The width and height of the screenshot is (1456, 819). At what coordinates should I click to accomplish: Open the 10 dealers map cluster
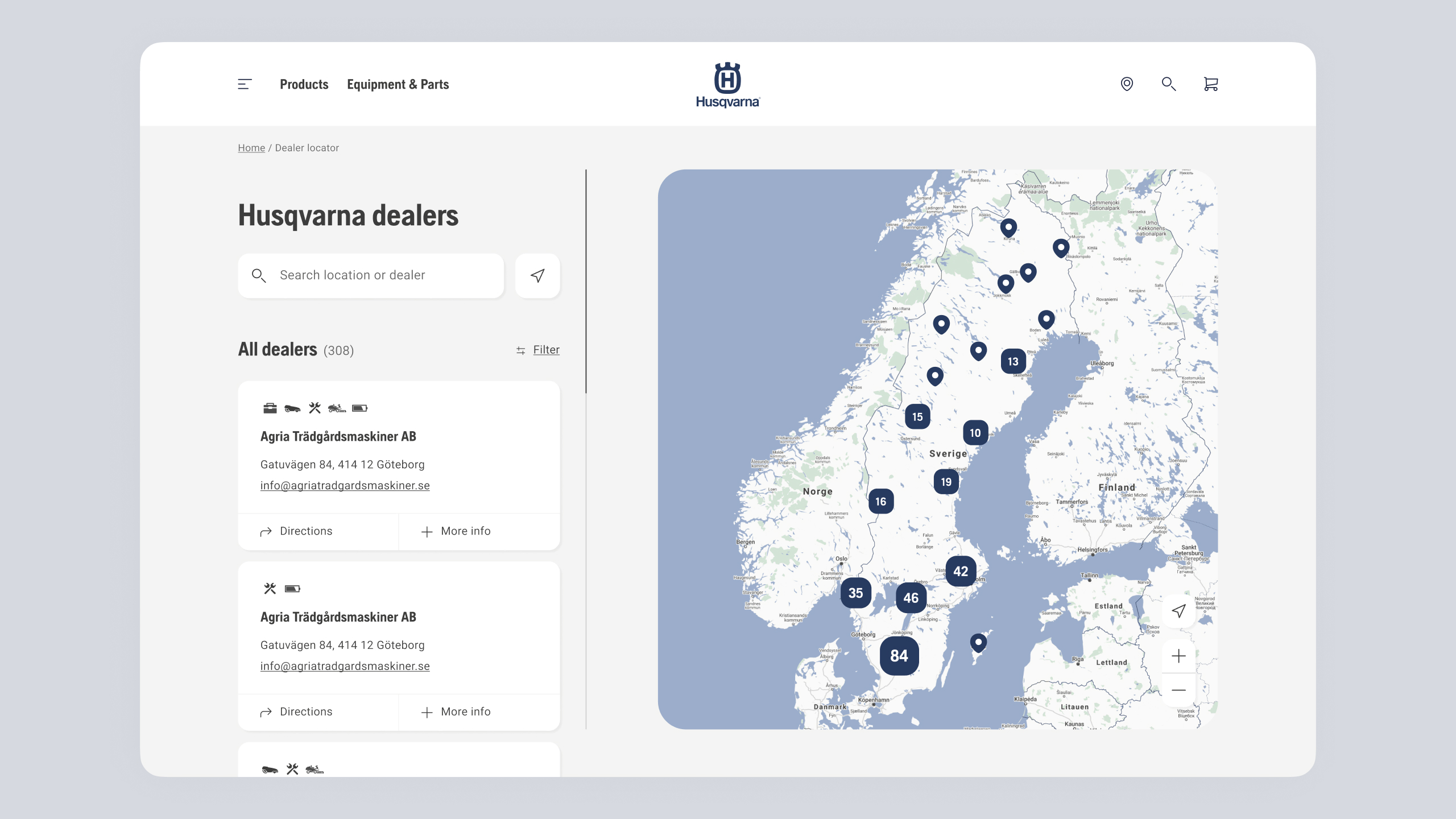tap(975, 433)
